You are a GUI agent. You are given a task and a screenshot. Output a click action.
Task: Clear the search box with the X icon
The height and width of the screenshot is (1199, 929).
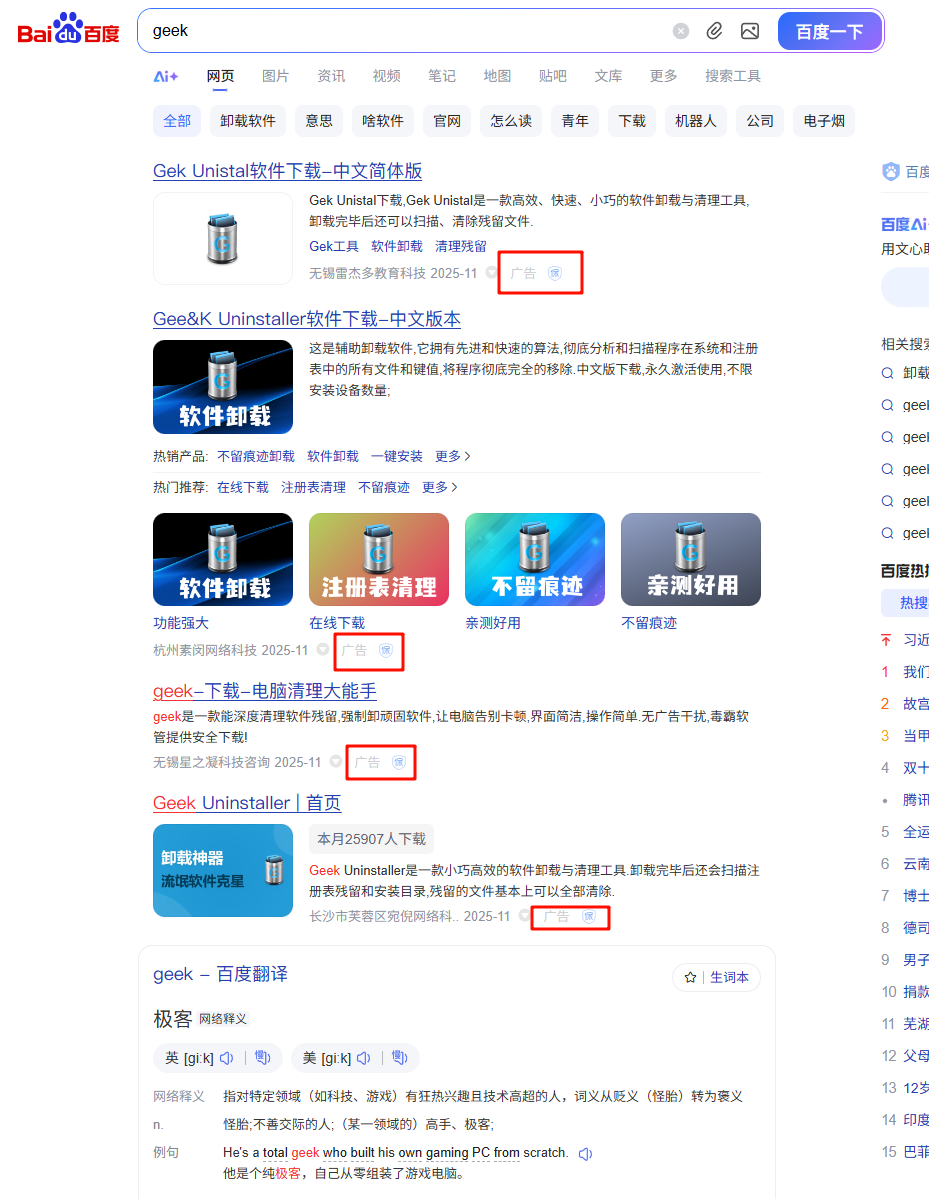(x=681, y=31)
